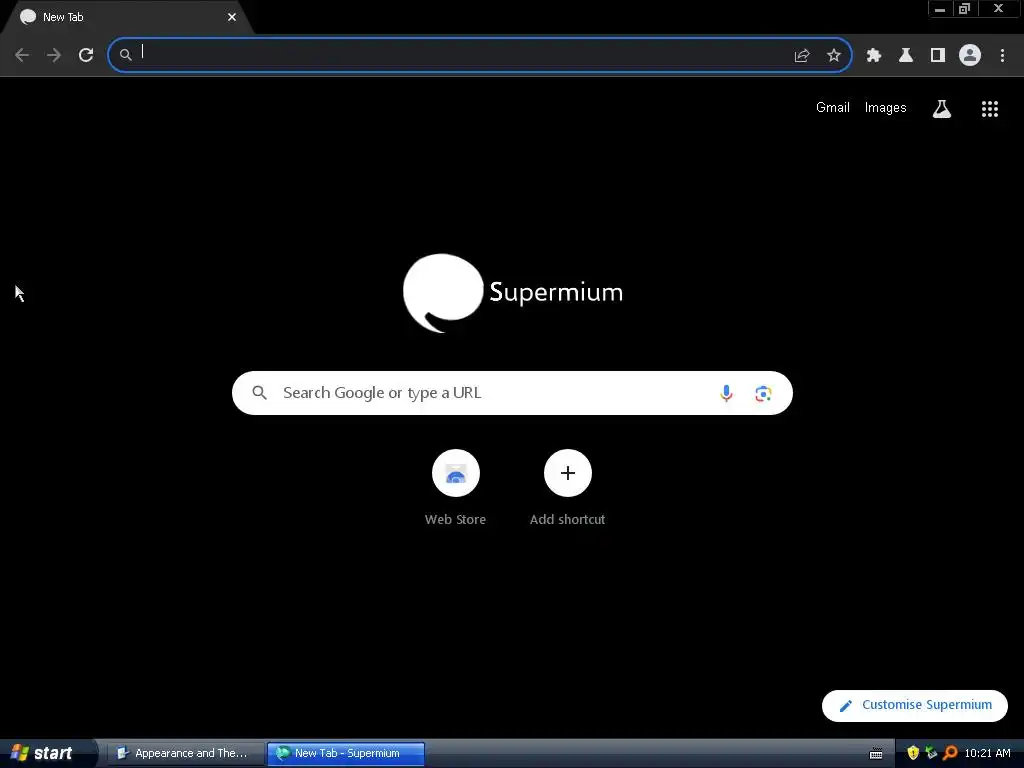This screenshot has width=1024, height=768.
Task: Restore down the Supermium window
Action: tap(964, 9)
